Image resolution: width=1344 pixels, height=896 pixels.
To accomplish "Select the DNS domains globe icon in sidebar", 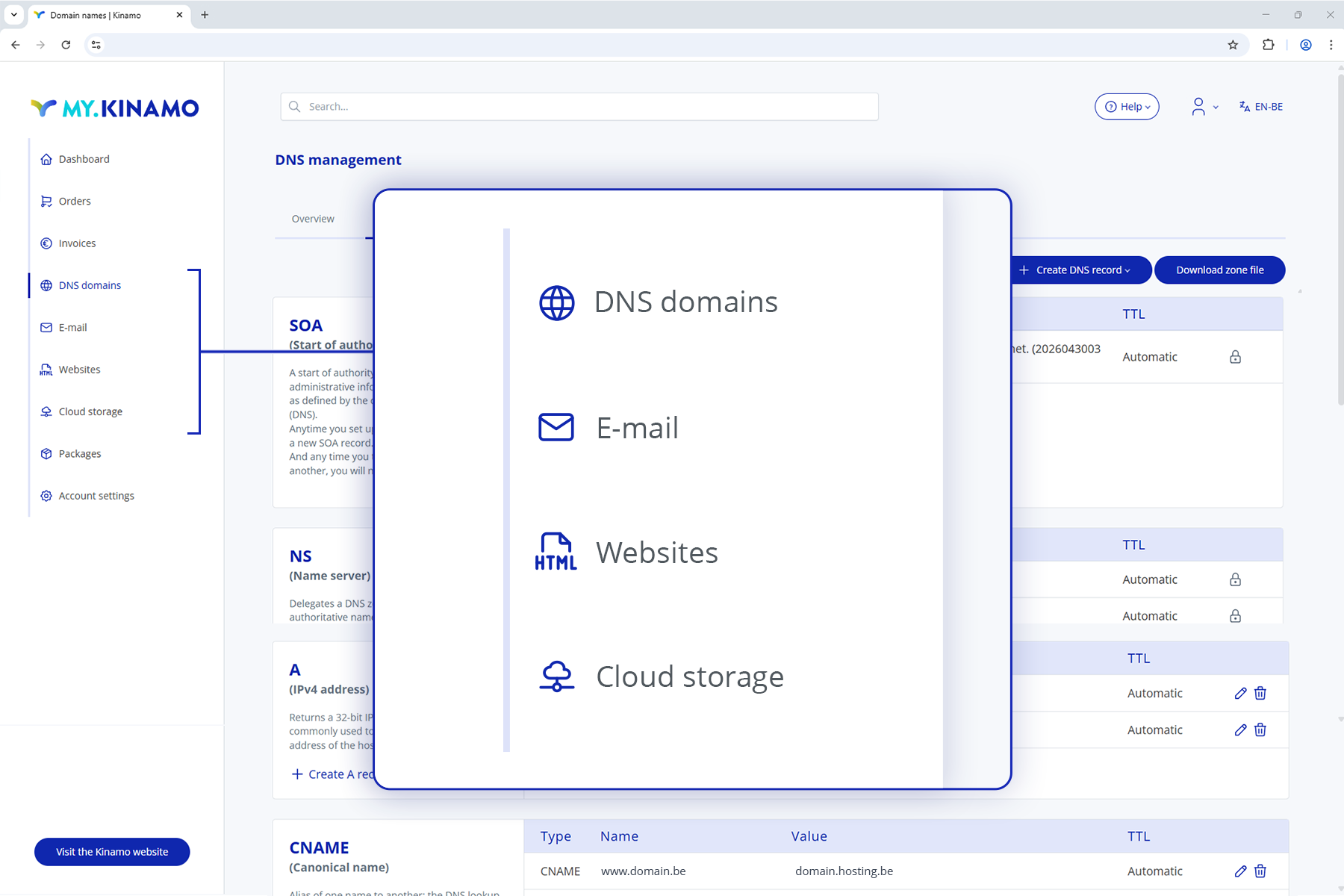I will (x=46, y=285).
